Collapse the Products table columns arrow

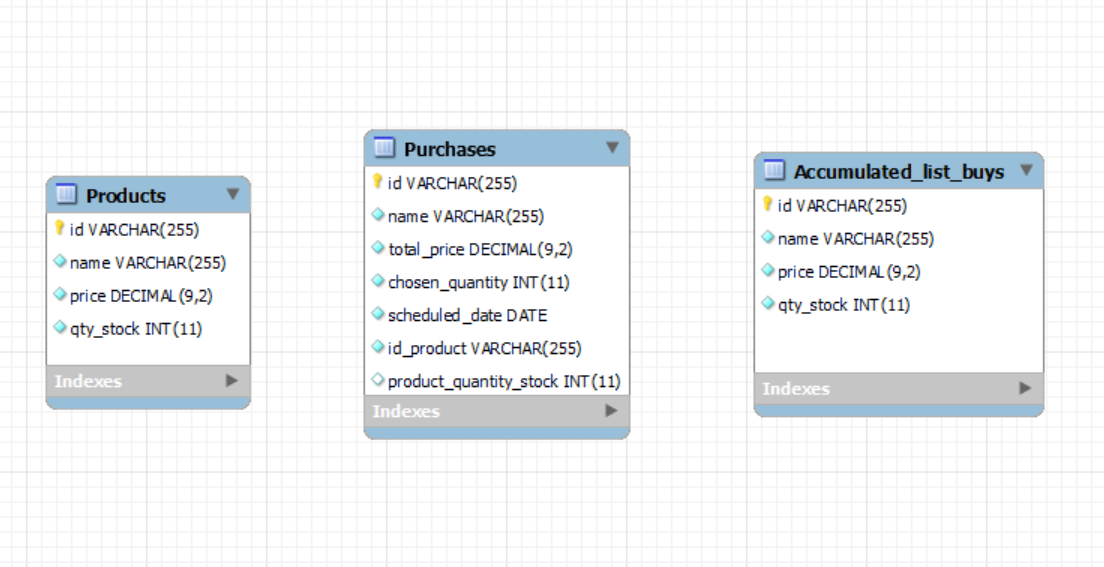click(233, 194)
